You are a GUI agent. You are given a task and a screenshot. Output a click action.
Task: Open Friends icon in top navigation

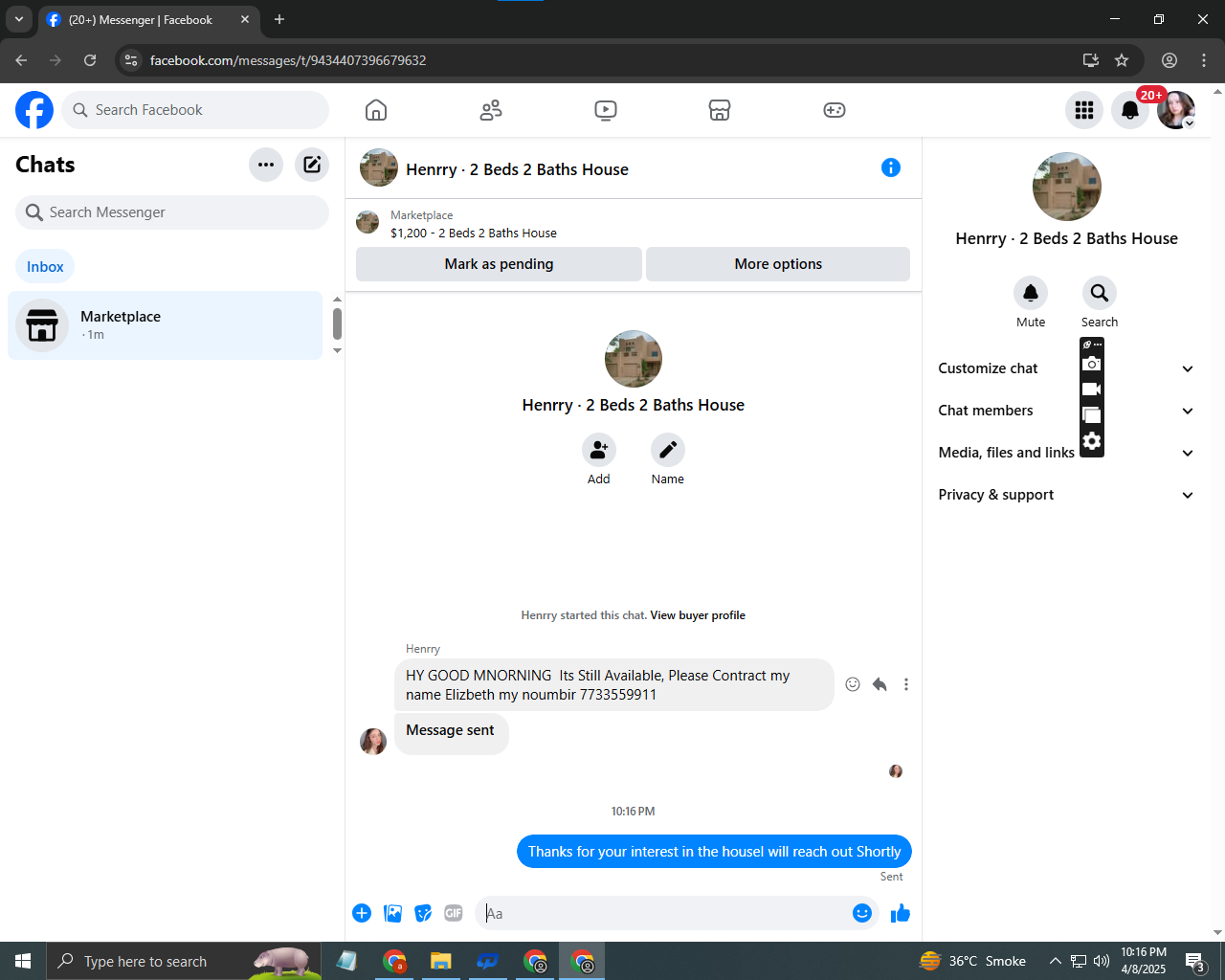pos(491,110)
